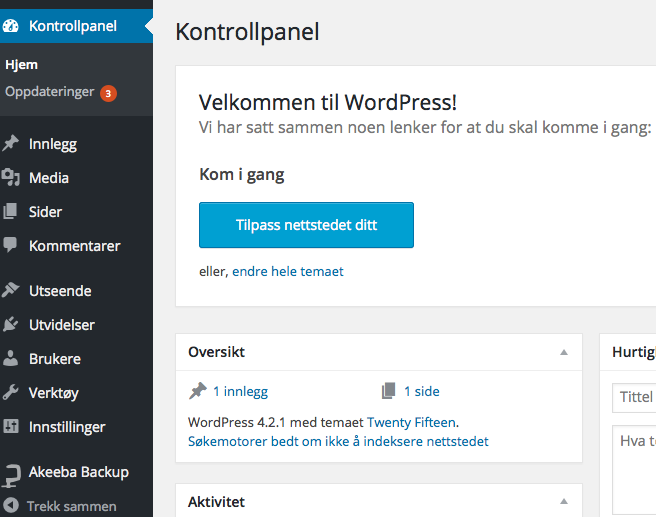Click the Kommentarer speech bubble icon

tap(10, 245)
